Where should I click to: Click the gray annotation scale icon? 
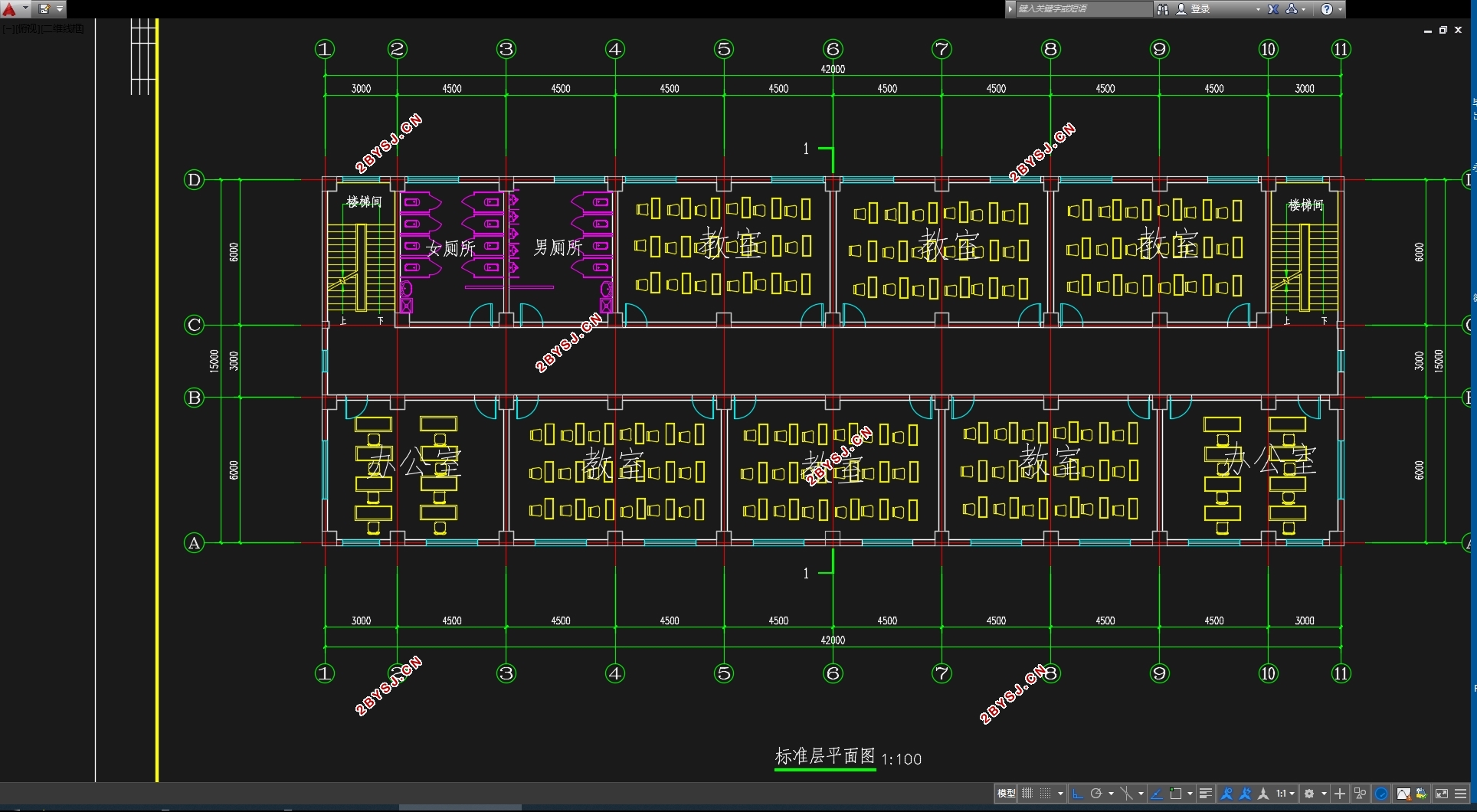(1263, 794)
